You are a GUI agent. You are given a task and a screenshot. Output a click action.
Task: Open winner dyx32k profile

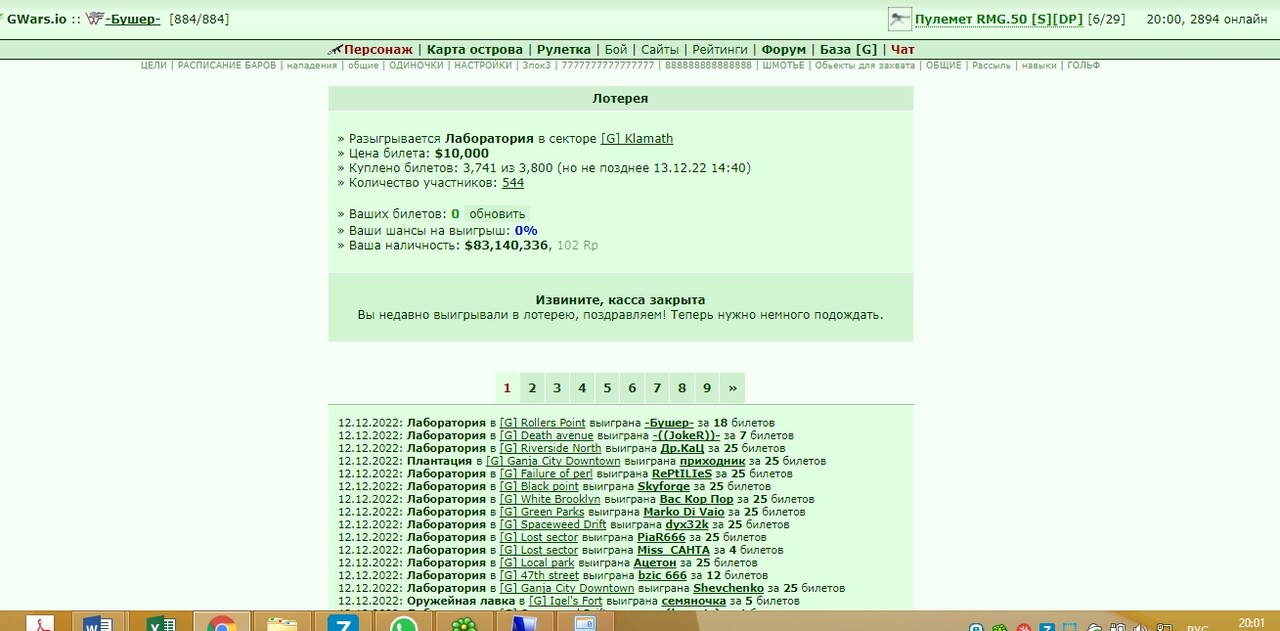(687, 524)
